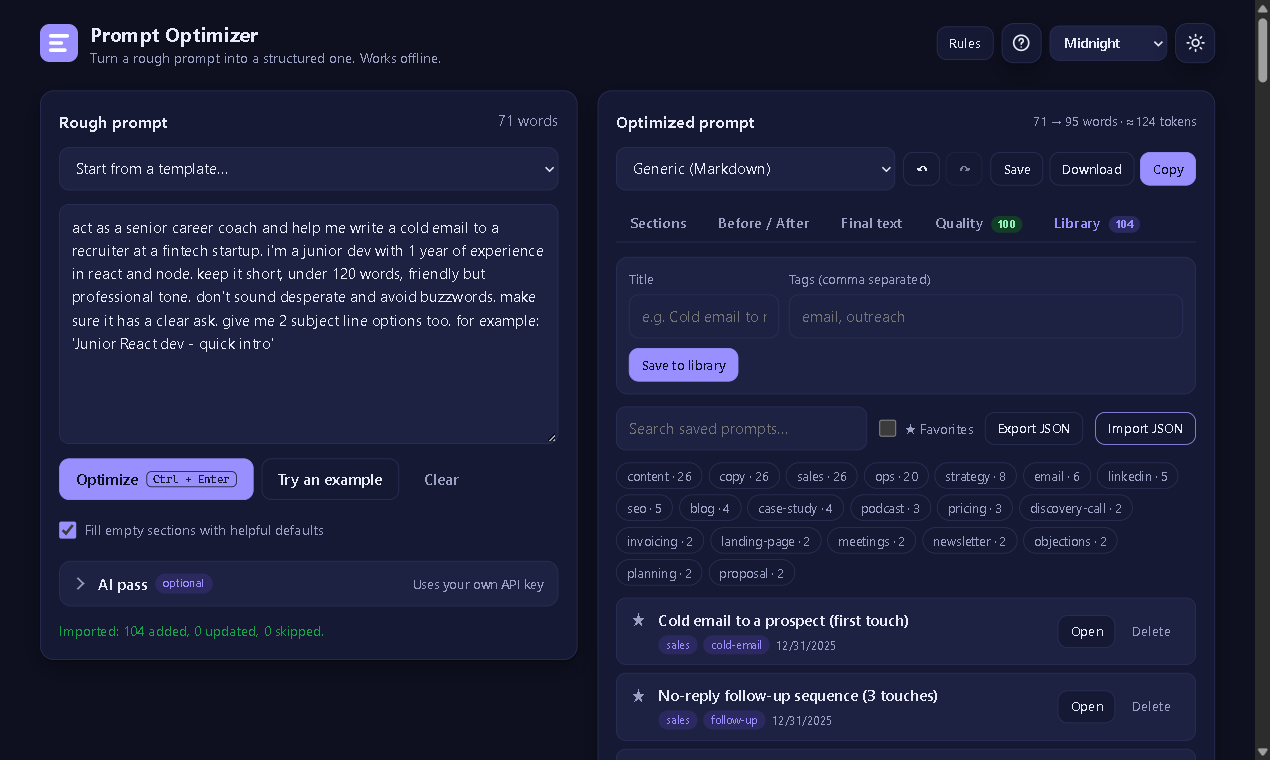1270x760 pixels.
Task: Click Export JSON button
Action: pos(1034,428)
